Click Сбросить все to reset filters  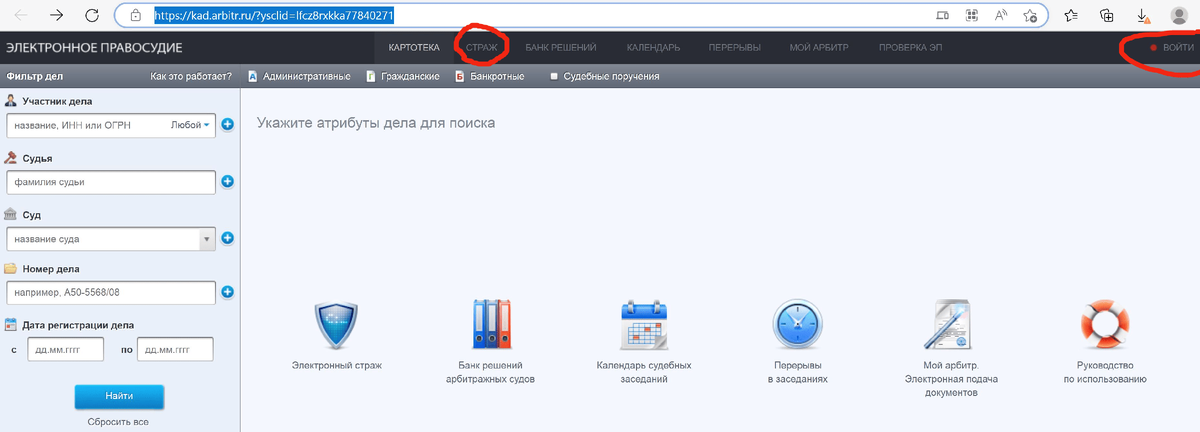[119, 422]
